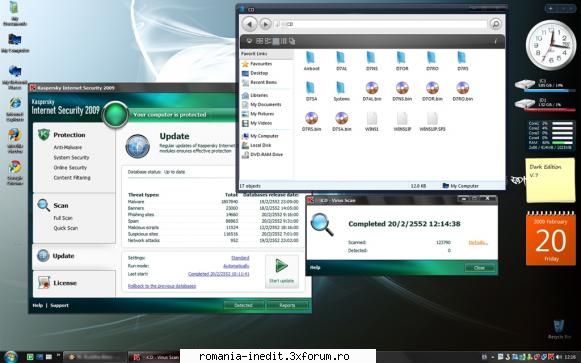Viewport: 581px width, 363px height.
Task: Click the magnifier icon in Virus Scan window
Action: pyautogui.click(x=322, y=224)
